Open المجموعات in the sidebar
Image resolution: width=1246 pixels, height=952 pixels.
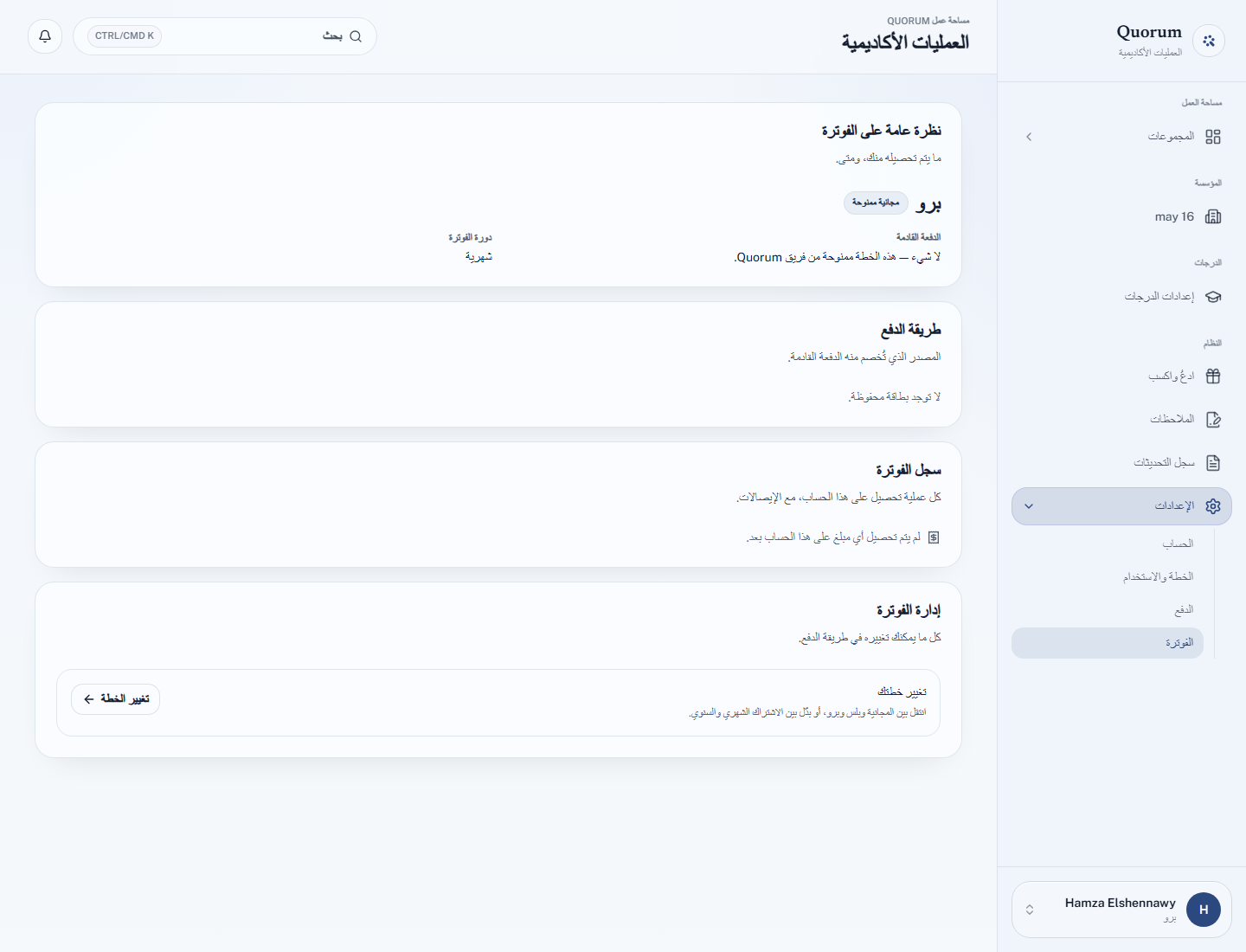[x=1121, y=137]
